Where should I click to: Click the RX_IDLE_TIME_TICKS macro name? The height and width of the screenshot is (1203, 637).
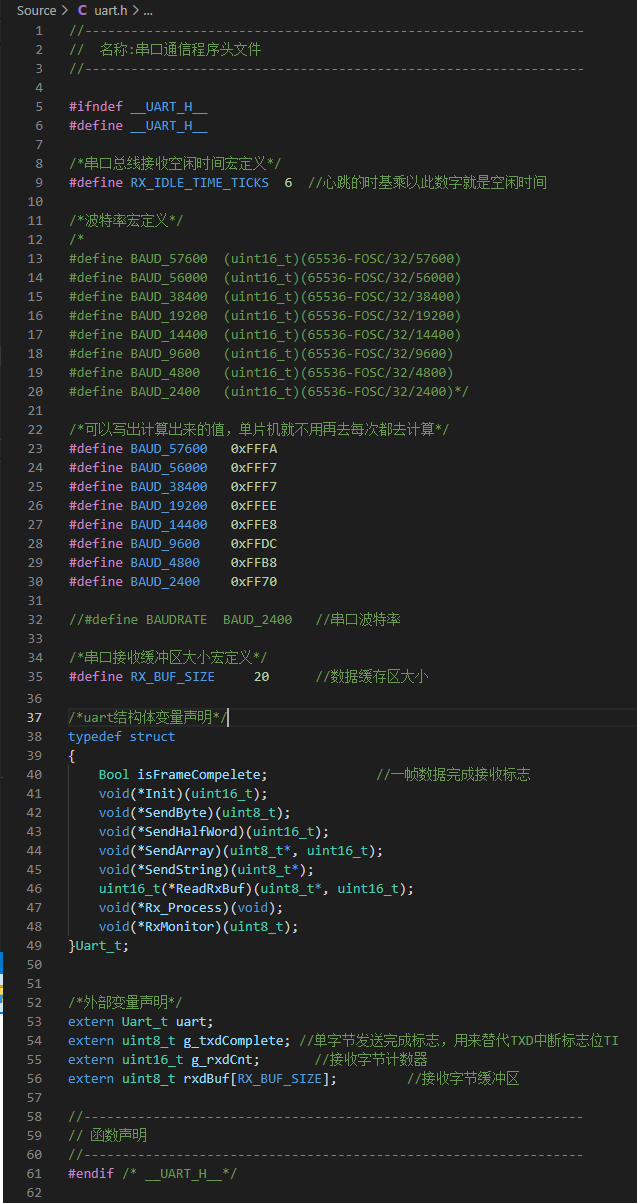(x=199, y=182)
